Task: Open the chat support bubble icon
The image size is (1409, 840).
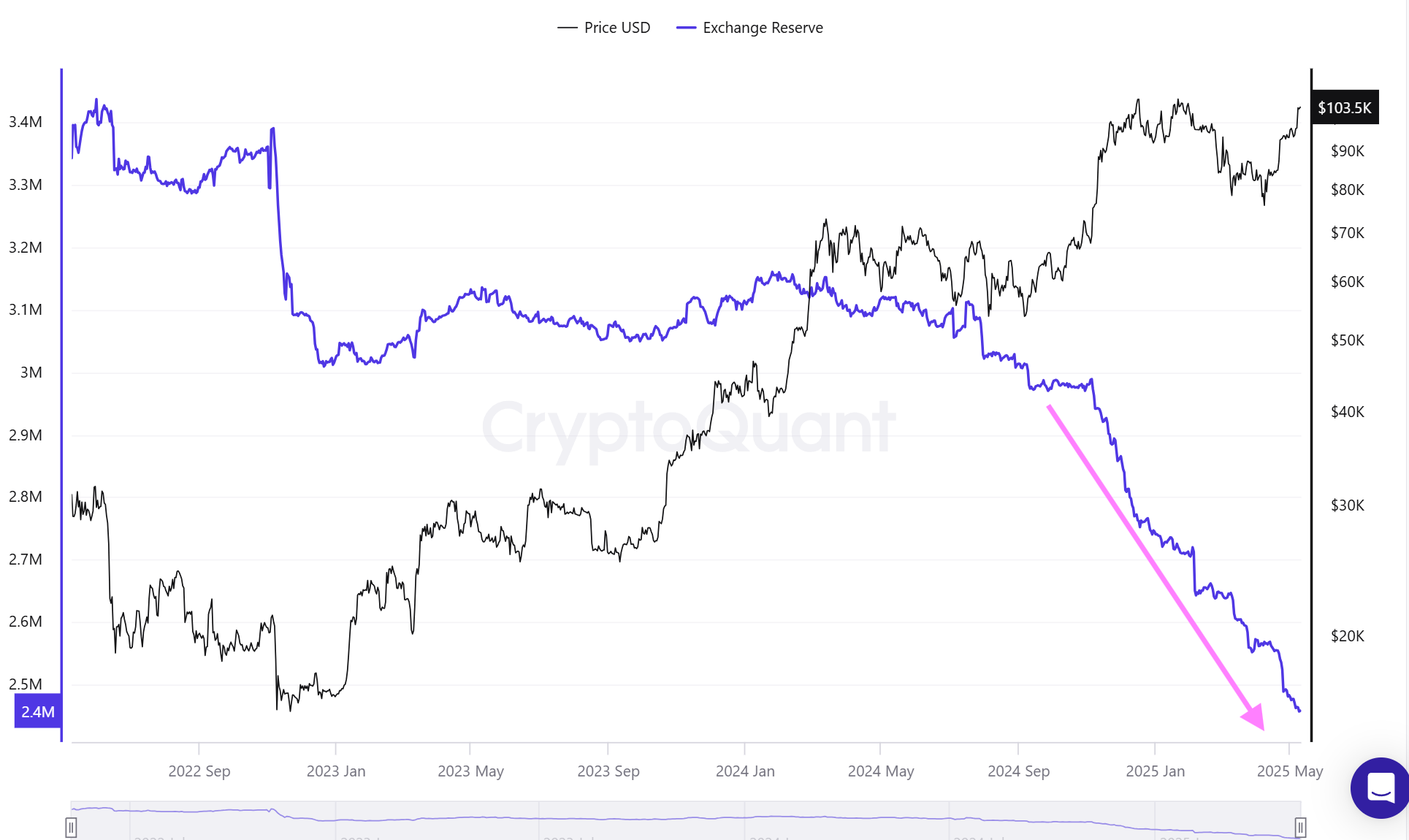Action: 1380,788
